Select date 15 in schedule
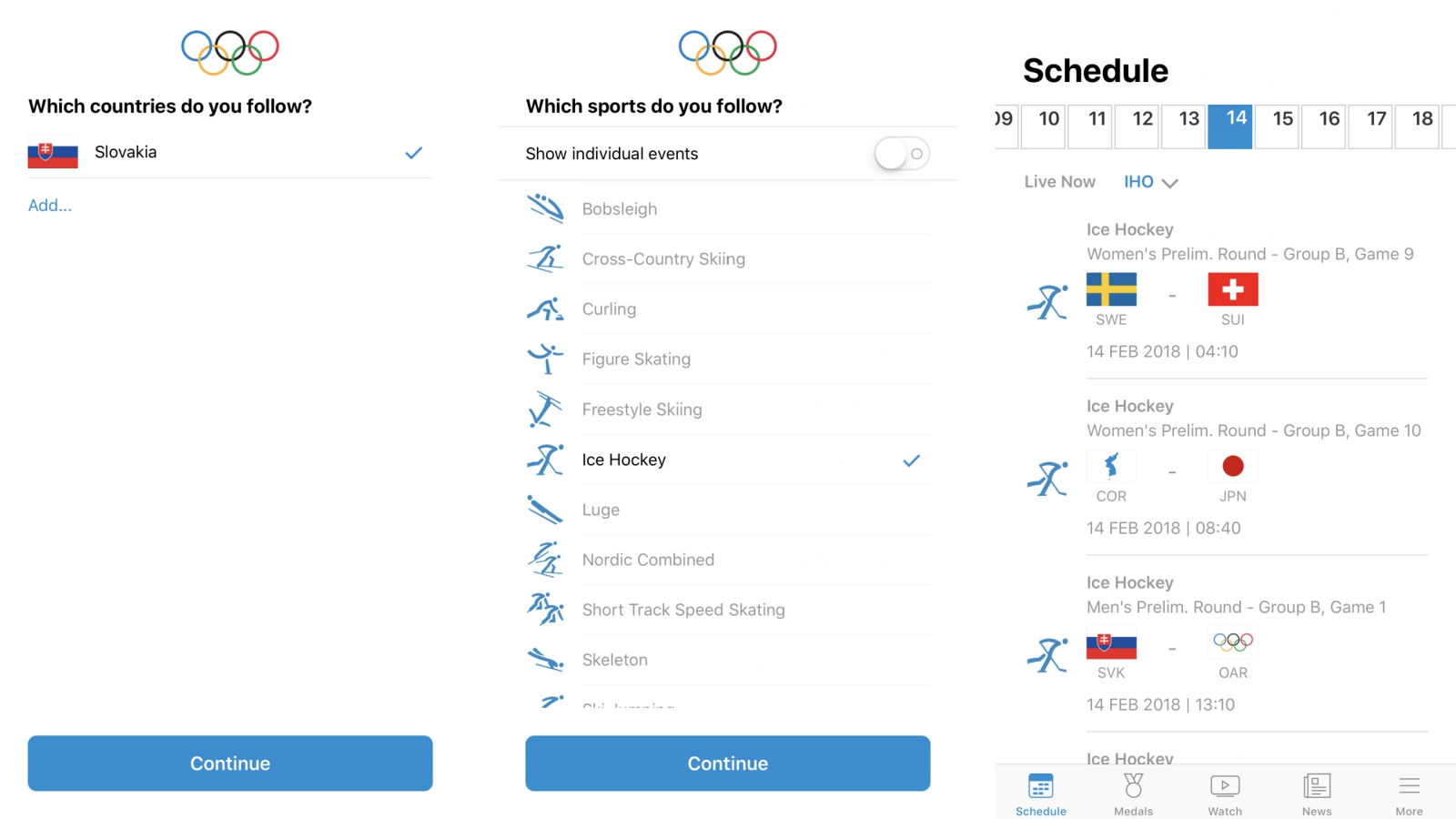The height and width of the screenshot is (819, 1456). click(x=1283, y=125)
